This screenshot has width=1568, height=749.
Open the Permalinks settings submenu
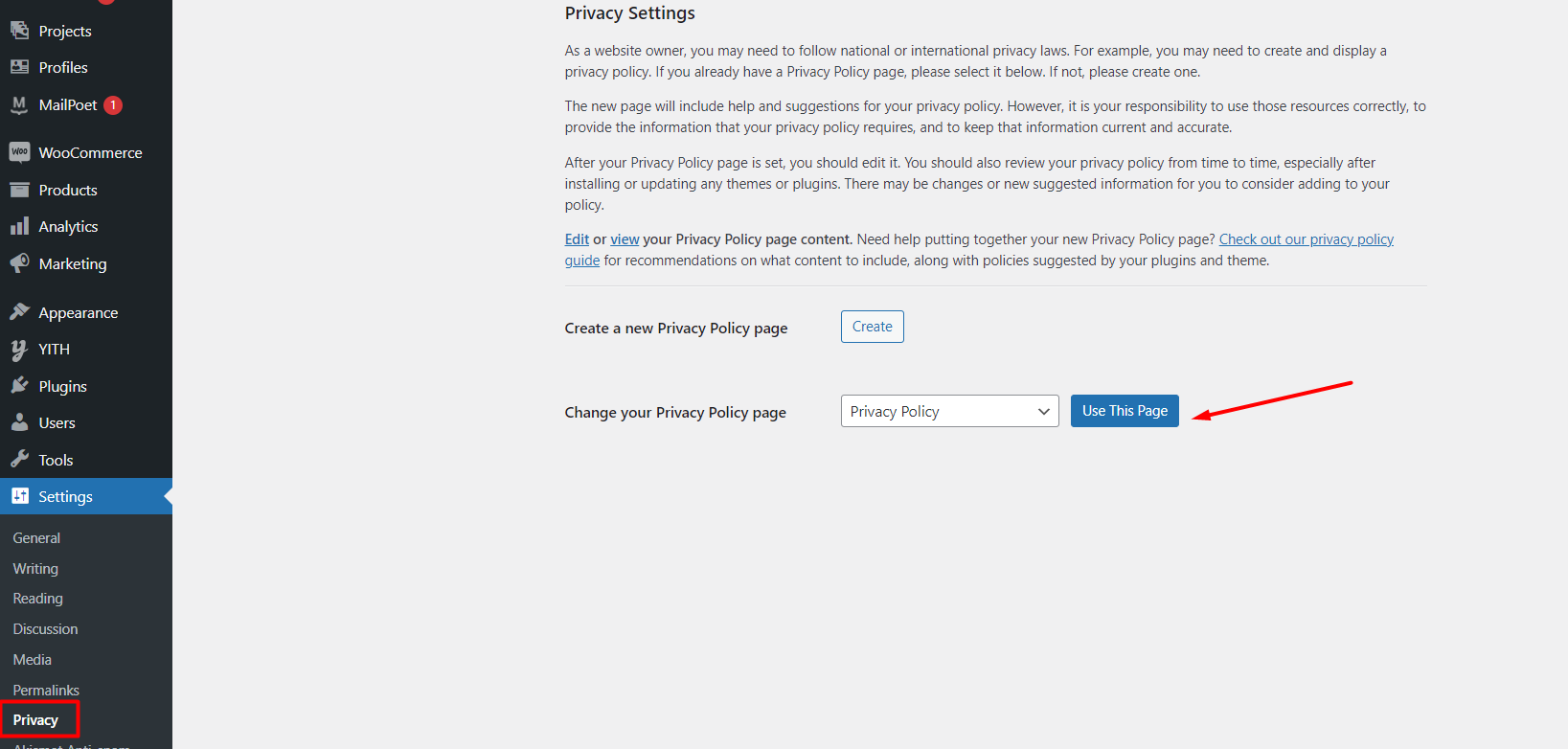click(x=46, y=691)
